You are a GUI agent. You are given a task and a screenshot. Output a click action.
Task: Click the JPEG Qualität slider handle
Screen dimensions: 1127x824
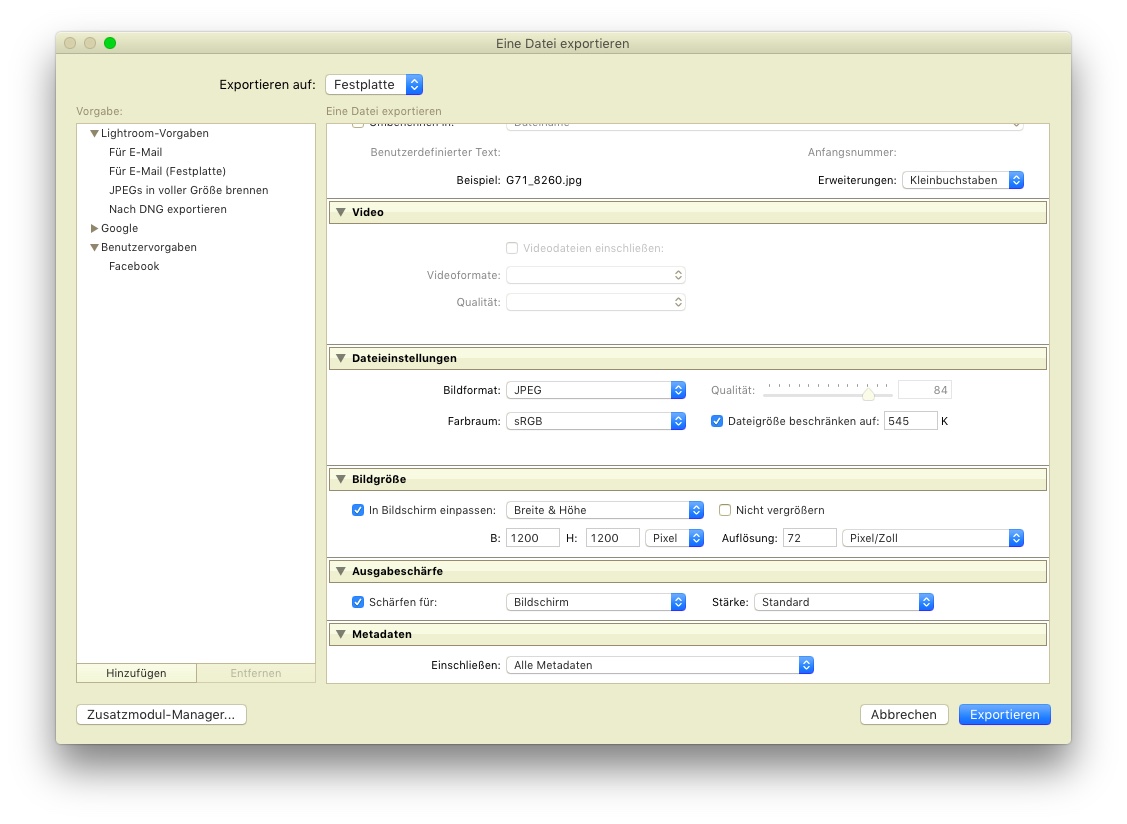point(868,394)
